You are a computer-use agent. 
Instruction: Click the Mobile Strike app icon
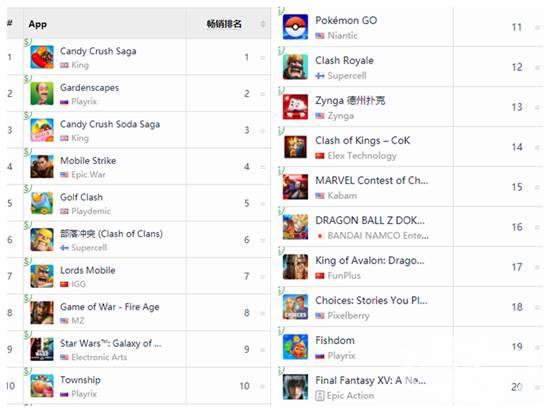pyautogui.click(x=42, y=166)
